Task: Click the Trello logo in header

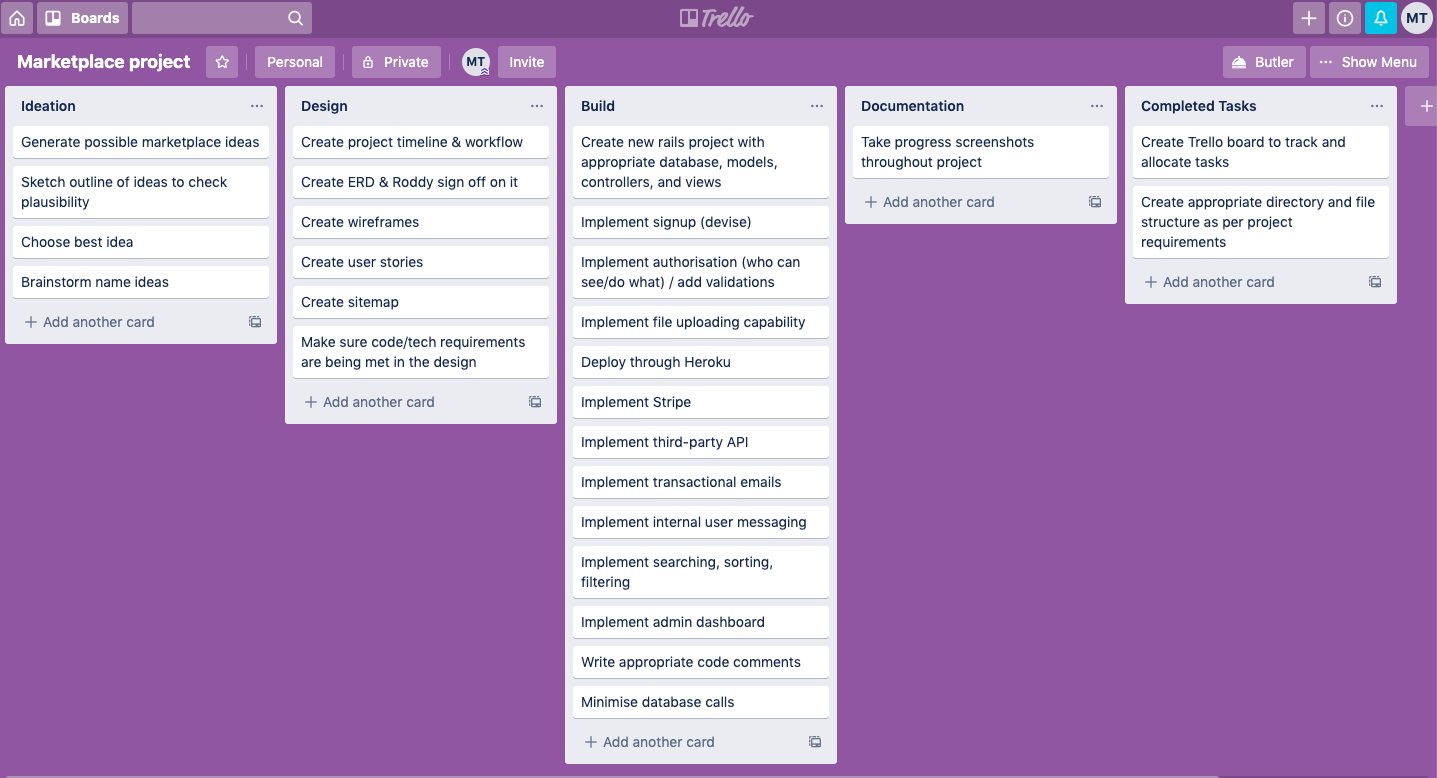Action: (716, 18)
